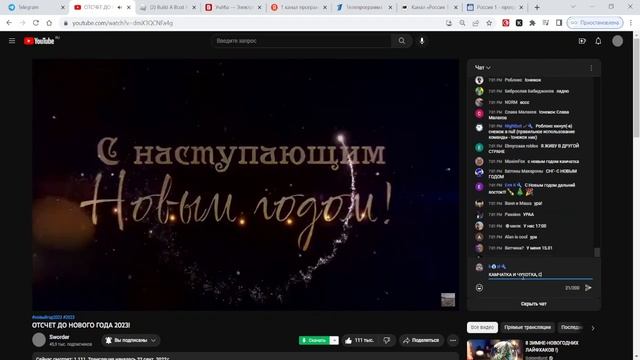This screenshot has width=640, height=360.
Task: Click Скрыть чат button
Action: click(533, 304)
